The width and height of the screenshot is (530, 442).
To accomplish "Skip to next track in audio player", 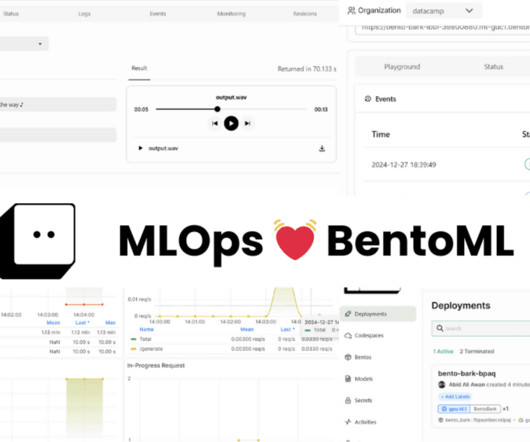I will [248, 123].
